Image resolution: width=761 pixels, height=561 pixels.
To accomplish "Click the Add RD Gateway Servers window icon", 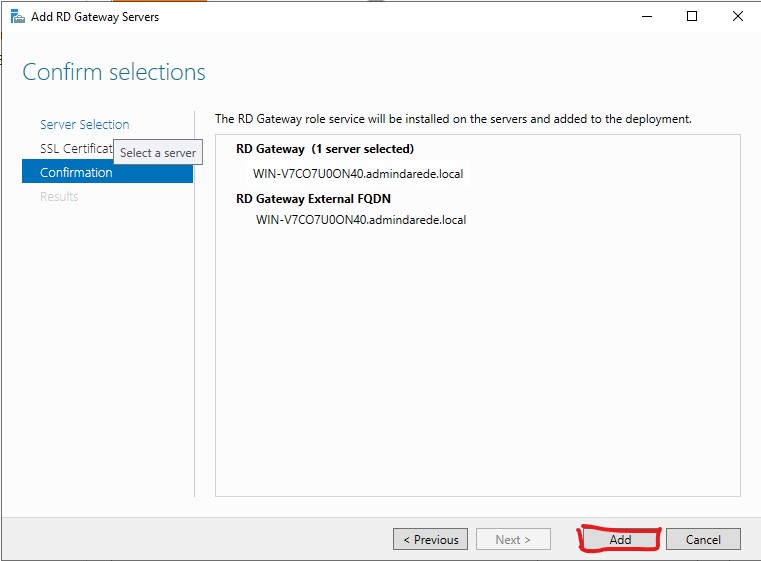I will pos(17,16).
